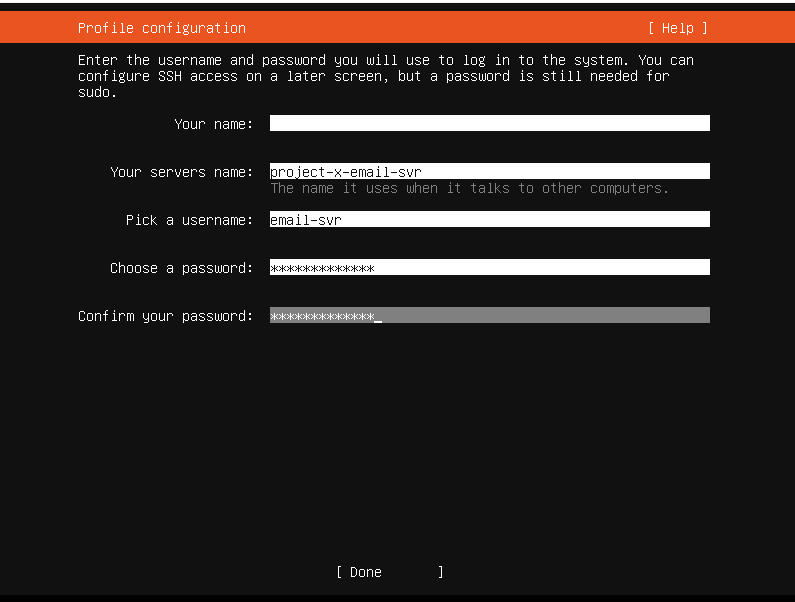Click the 'email-svr' username text
795x602 pixels.
click(x=305, y=220)
